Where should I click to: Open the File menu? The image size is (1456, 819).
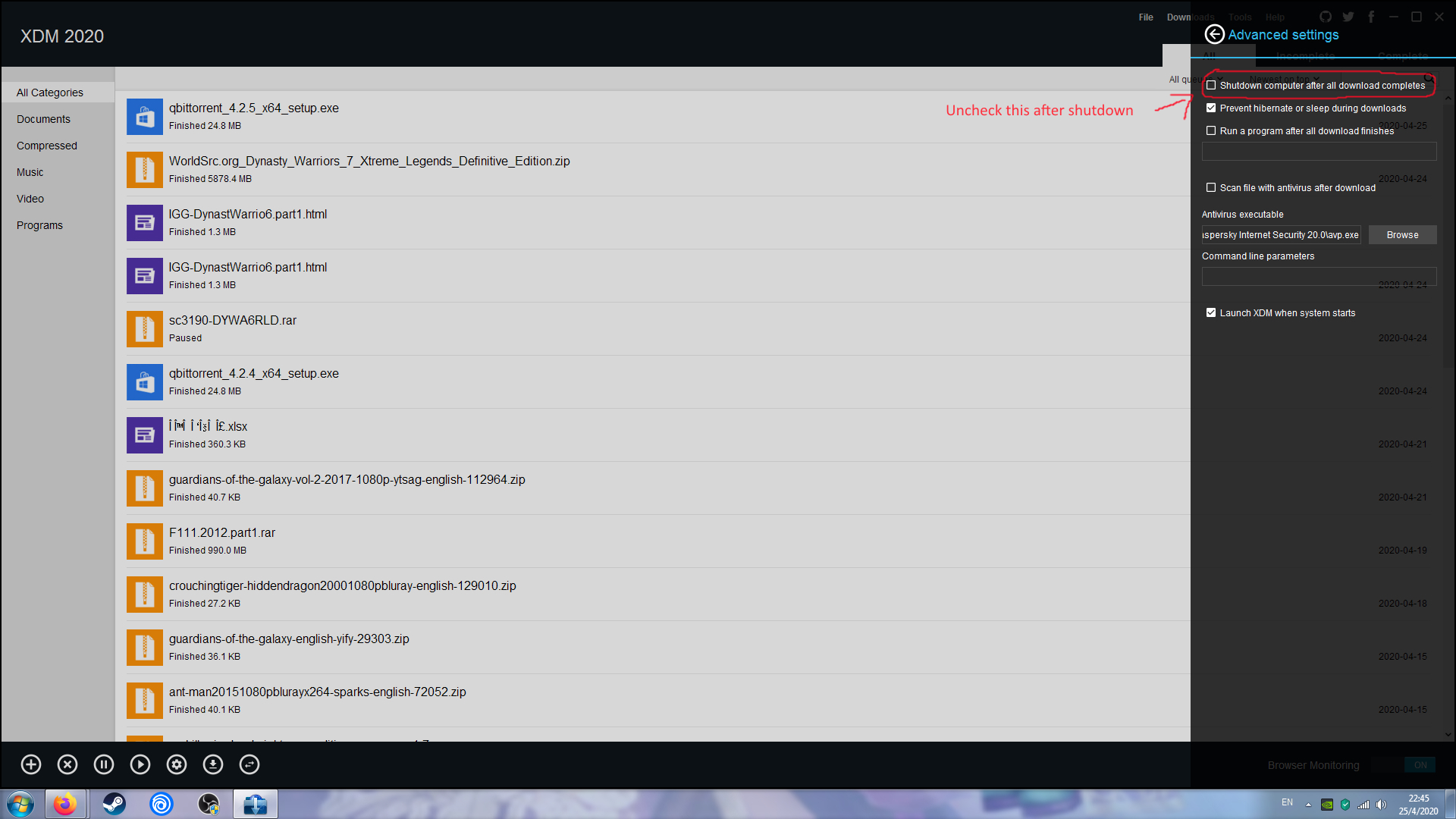[x=1145, y=17]
